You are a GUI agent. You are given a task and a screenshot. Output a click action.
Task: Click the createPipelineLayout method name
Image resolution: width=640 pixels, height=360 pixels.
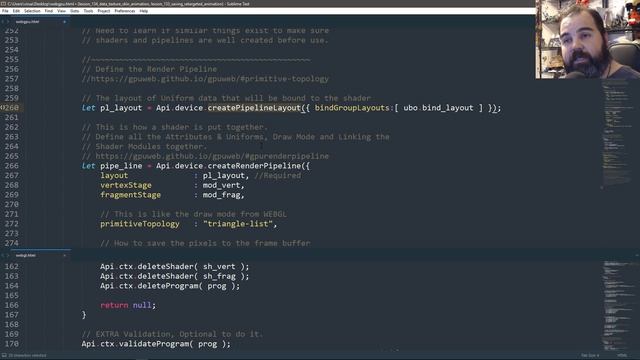tap(254, 108)
